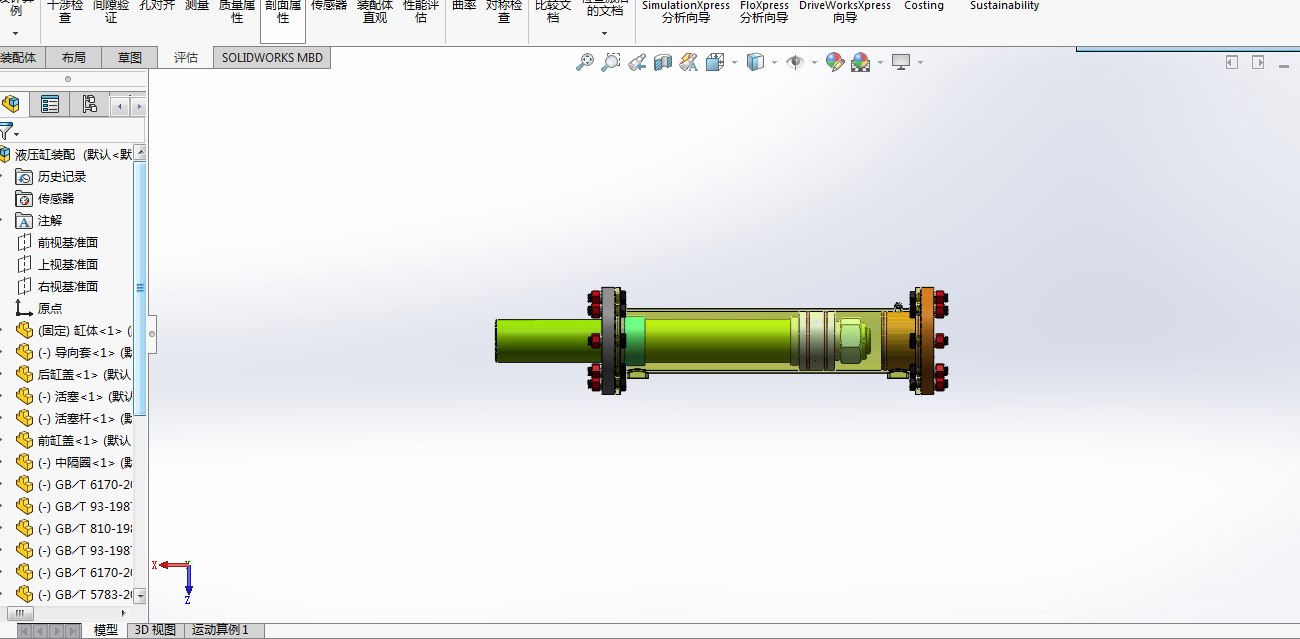Screen dimensions: 1300x639
Task: Toggle the Section View icon
Action: point(662,62)
